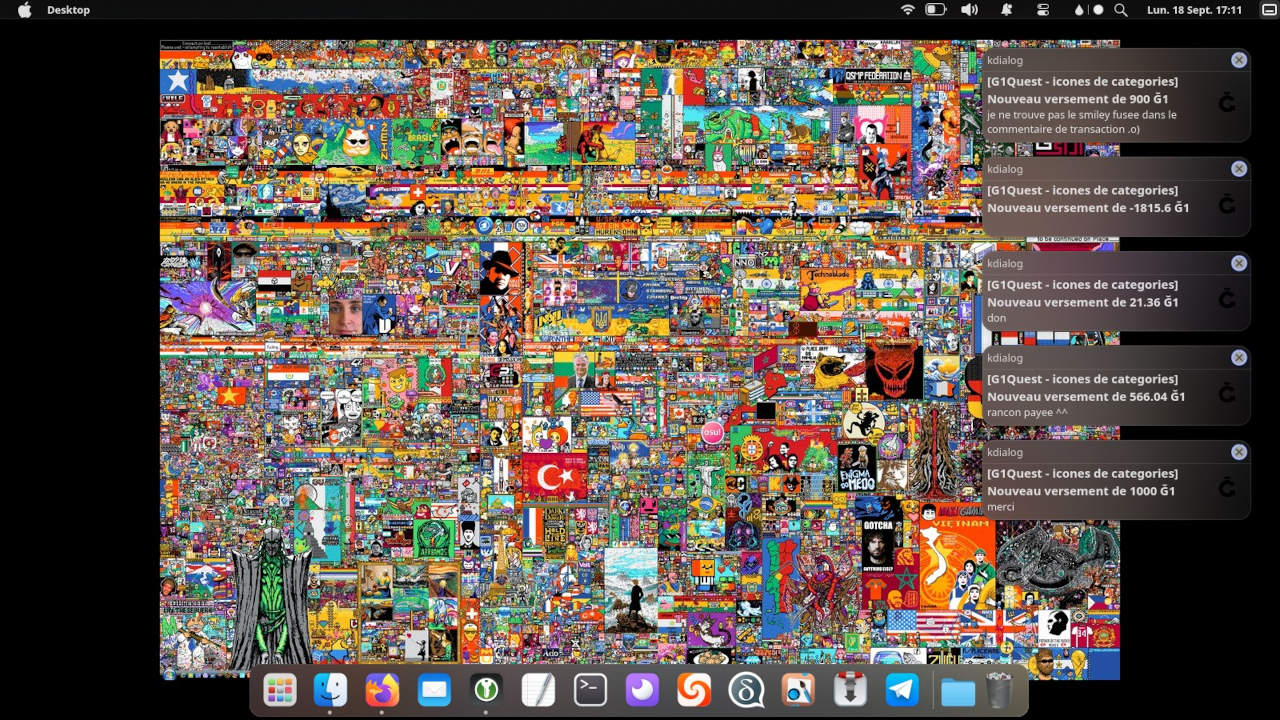Click 'Nouveau versement de 1000 Ğ1' text

click(x=1081, y=491)
